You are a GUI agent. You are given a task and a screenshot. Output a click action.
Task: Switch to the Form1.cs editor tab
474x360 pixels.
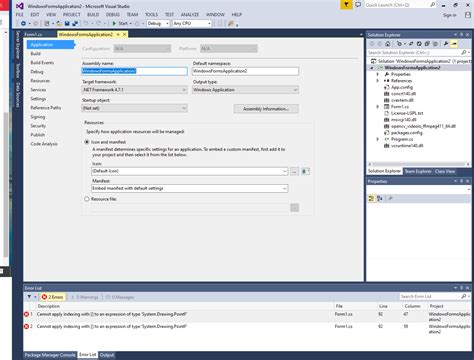click(x=33, y=34)
